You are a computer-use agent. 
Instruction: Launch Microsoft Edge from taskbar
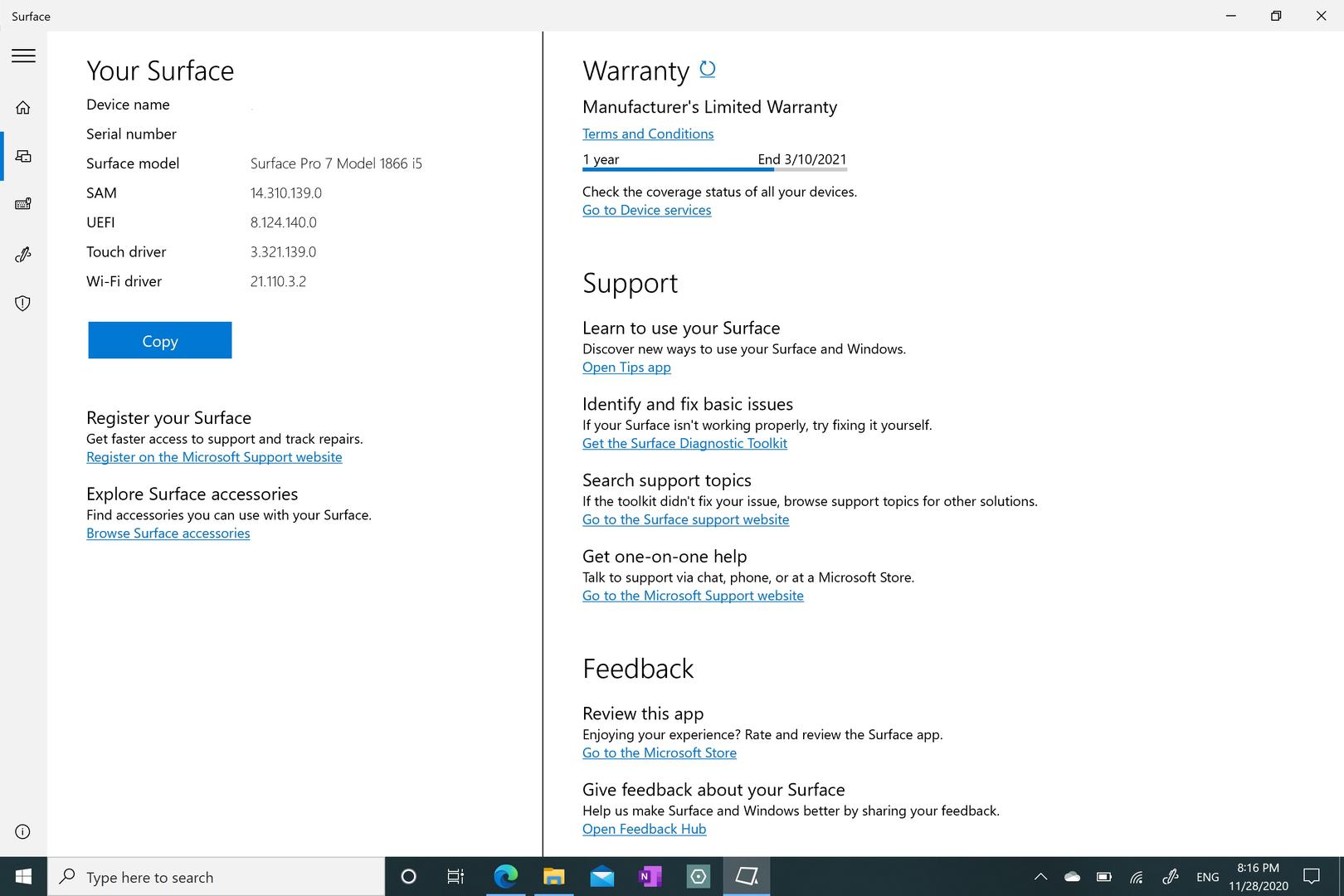tap(505, 876)
